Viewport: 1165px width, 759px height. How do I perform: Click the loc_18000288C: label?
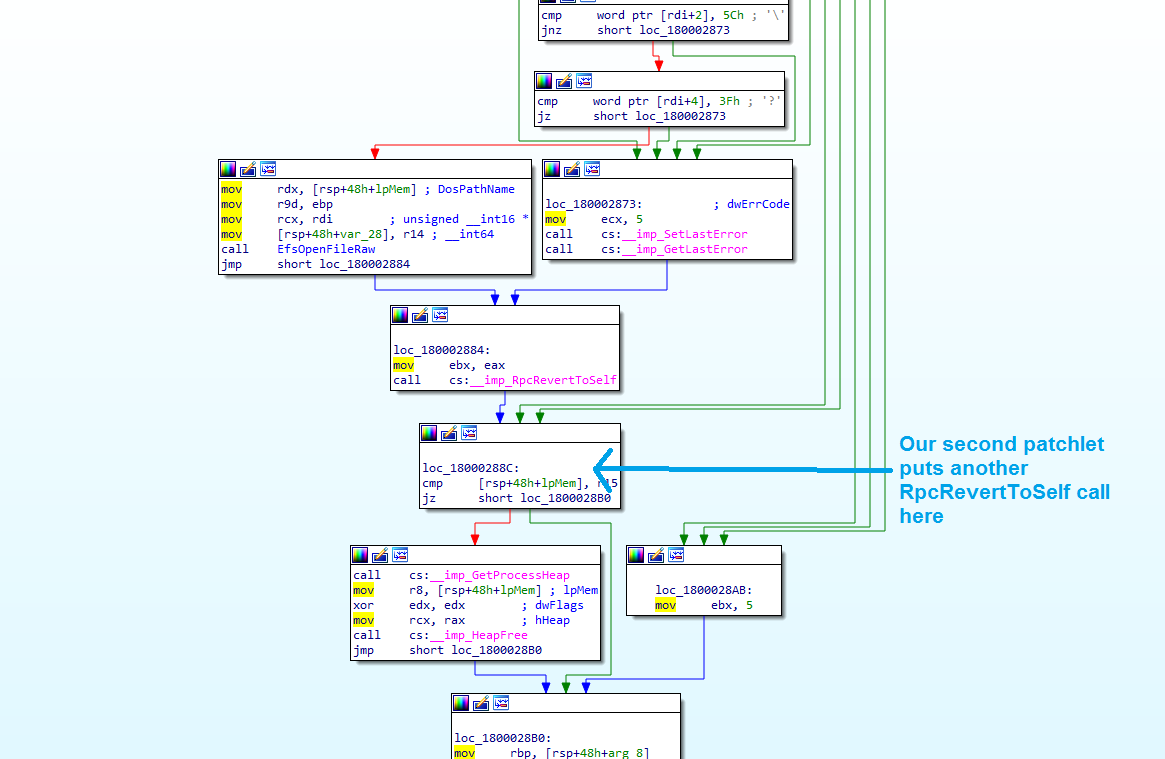point(471,468)
